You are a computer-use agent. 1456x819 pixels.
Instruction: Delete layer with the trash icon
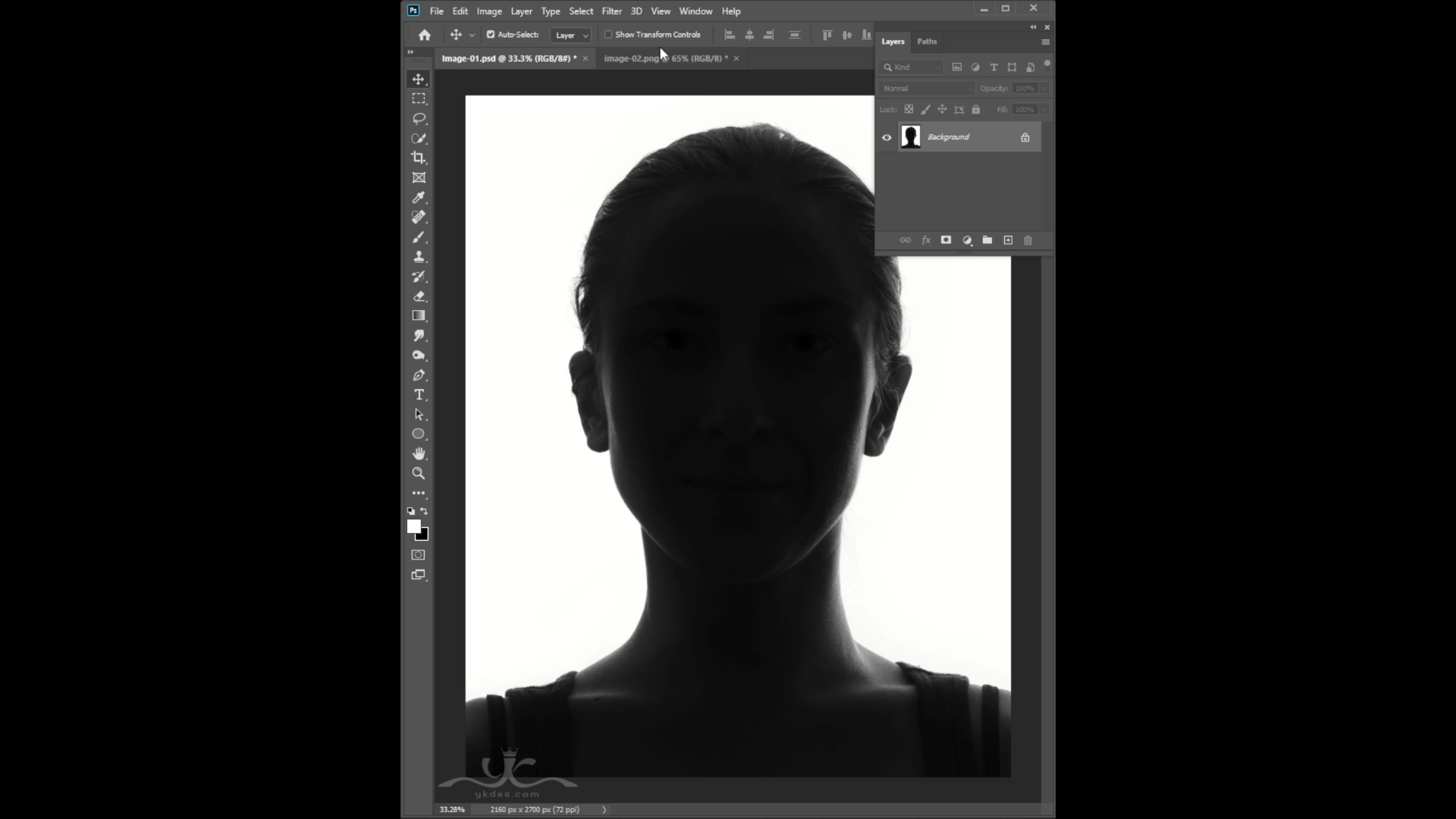(1028, 240)
